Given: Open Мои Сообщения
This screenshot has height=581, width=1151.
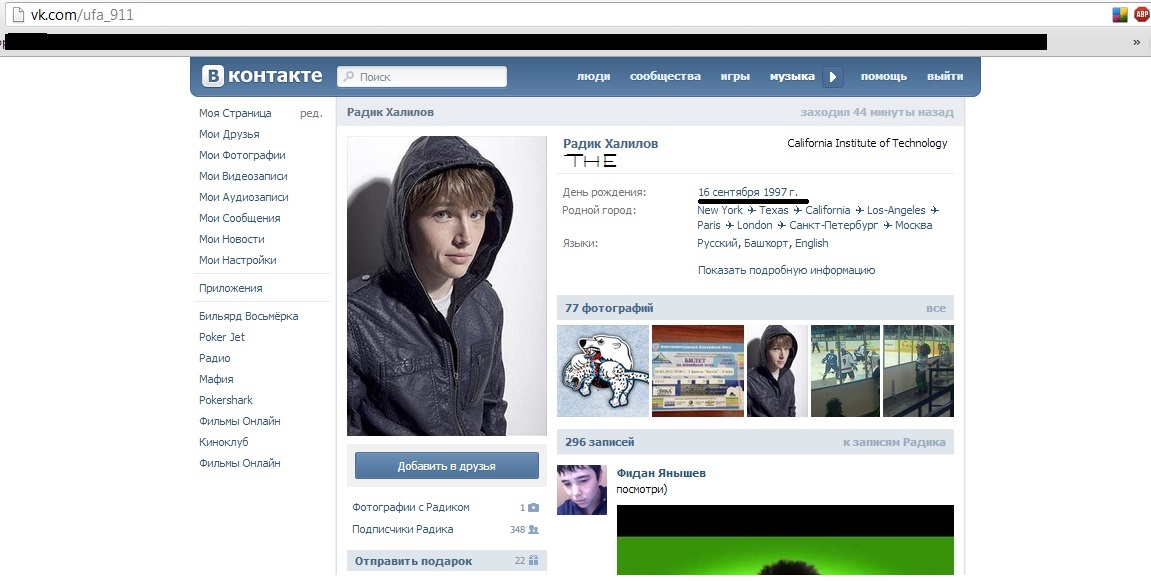Looking at the screenshot, I should coord(239,218).
